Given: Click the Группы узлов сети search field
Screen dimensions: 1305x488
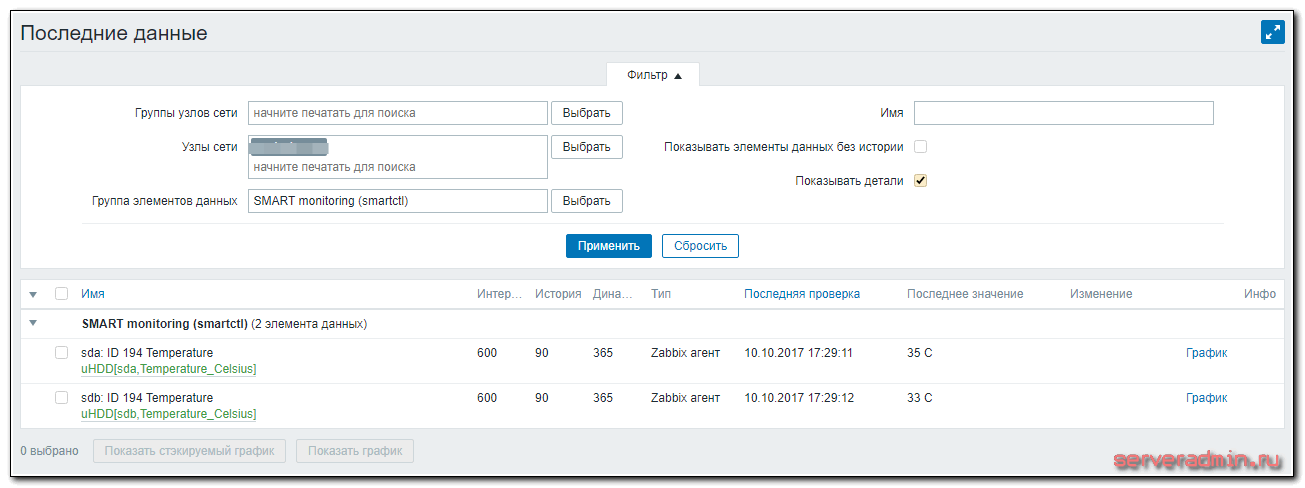Looking at the screenshot, I should pyautogui.click(x=397, y=113).
